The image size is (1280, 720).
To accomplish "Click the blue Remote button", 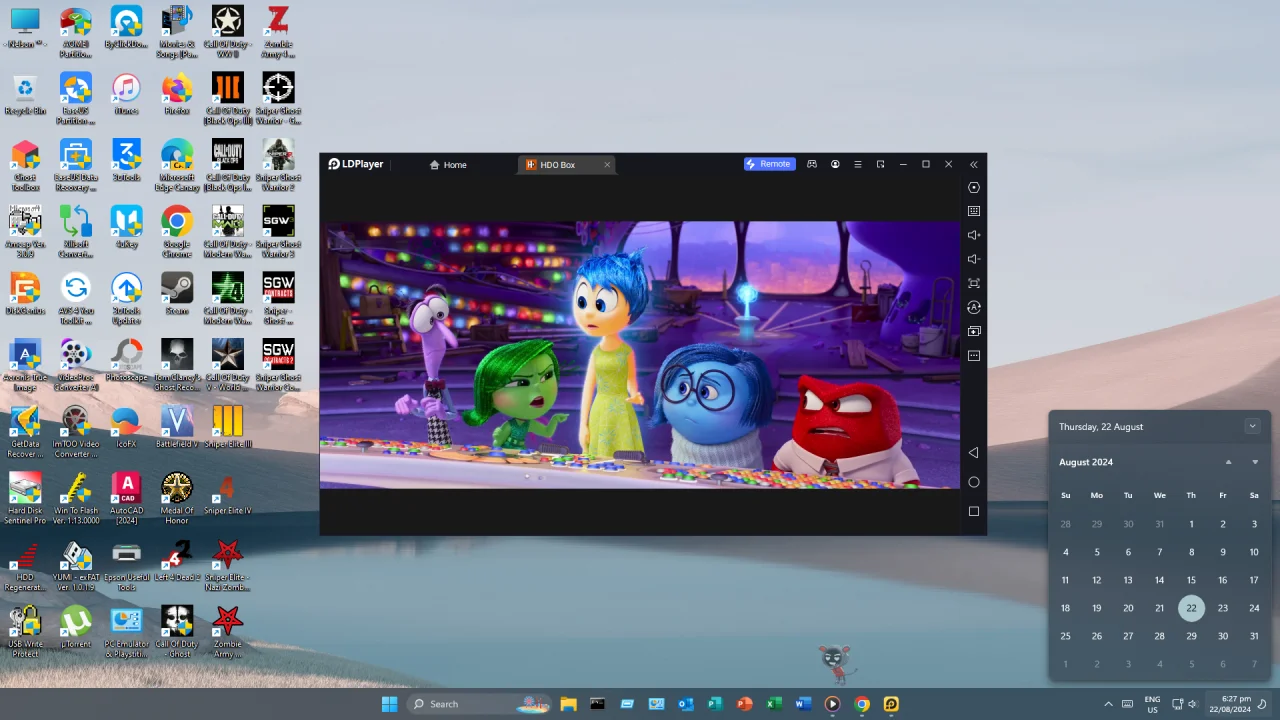I will click(769, 164).
